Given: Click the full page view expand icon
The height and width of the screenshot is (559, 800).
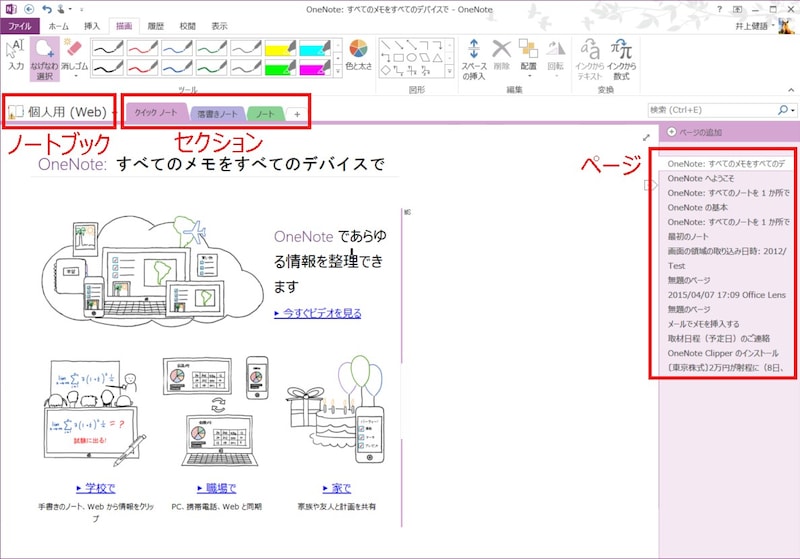Looking at the screenshot, I should click(646, 137).
